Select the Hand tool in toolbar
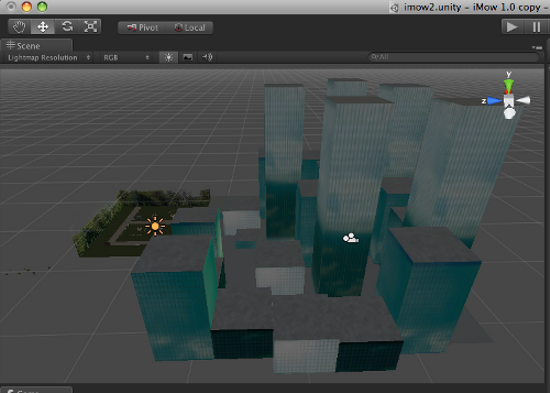The height and width of the screenshot is (393, 550). point(19,27)
